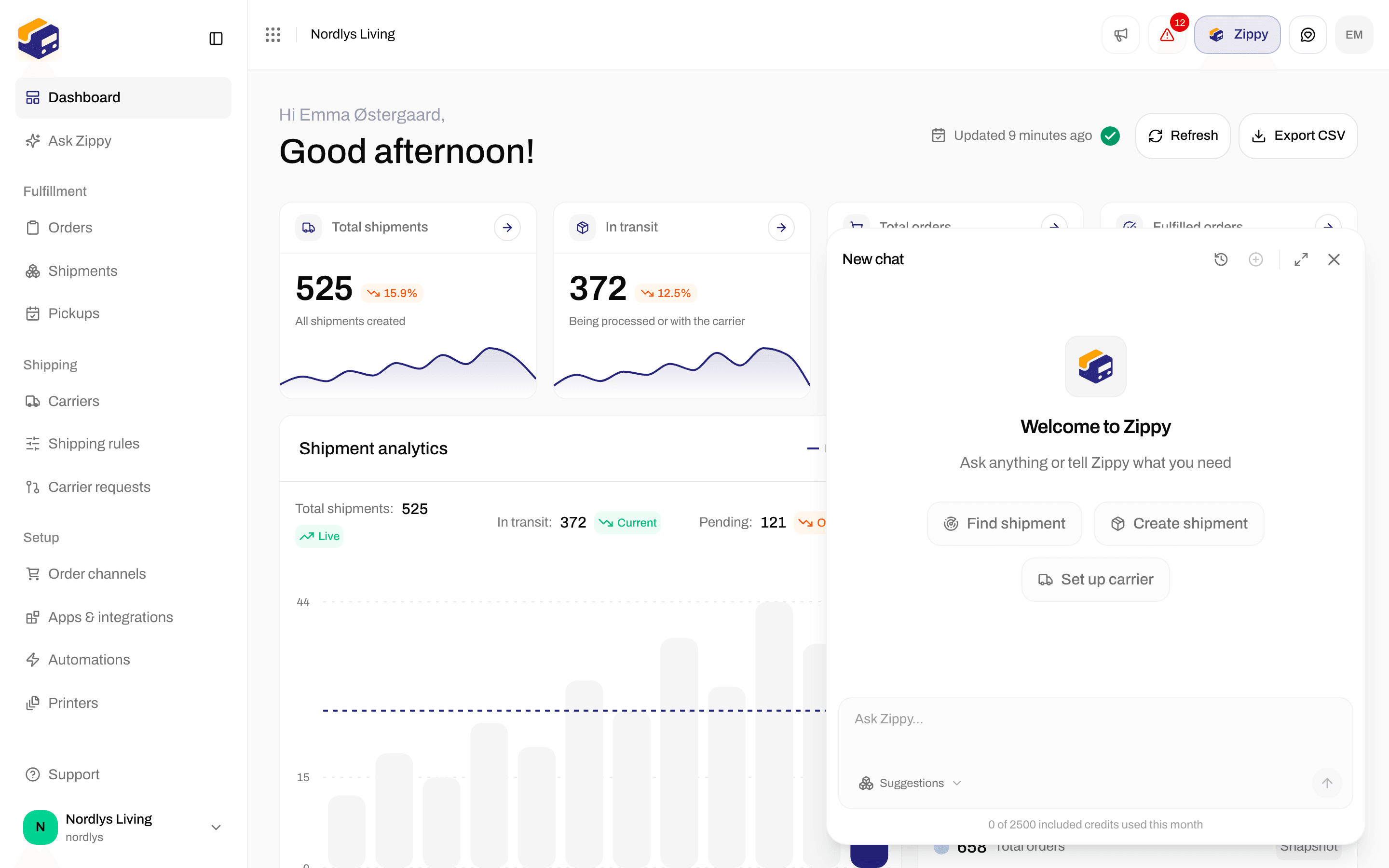This screenshot has height=868, width=1389.
Task: Collapse the sidebar with the panel icon
Action: click(216, 39)
